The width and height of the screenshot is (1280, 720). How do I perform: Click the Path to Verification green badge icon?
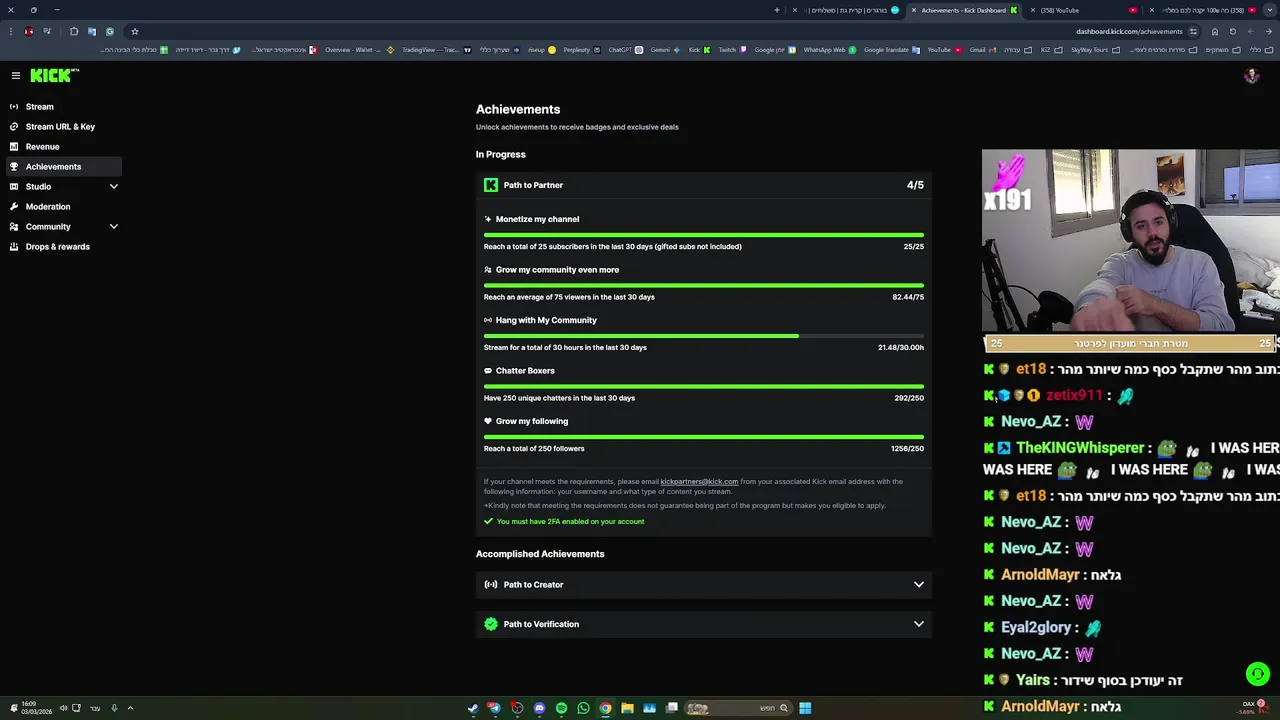pyautogui.click(x=491, y=624)
